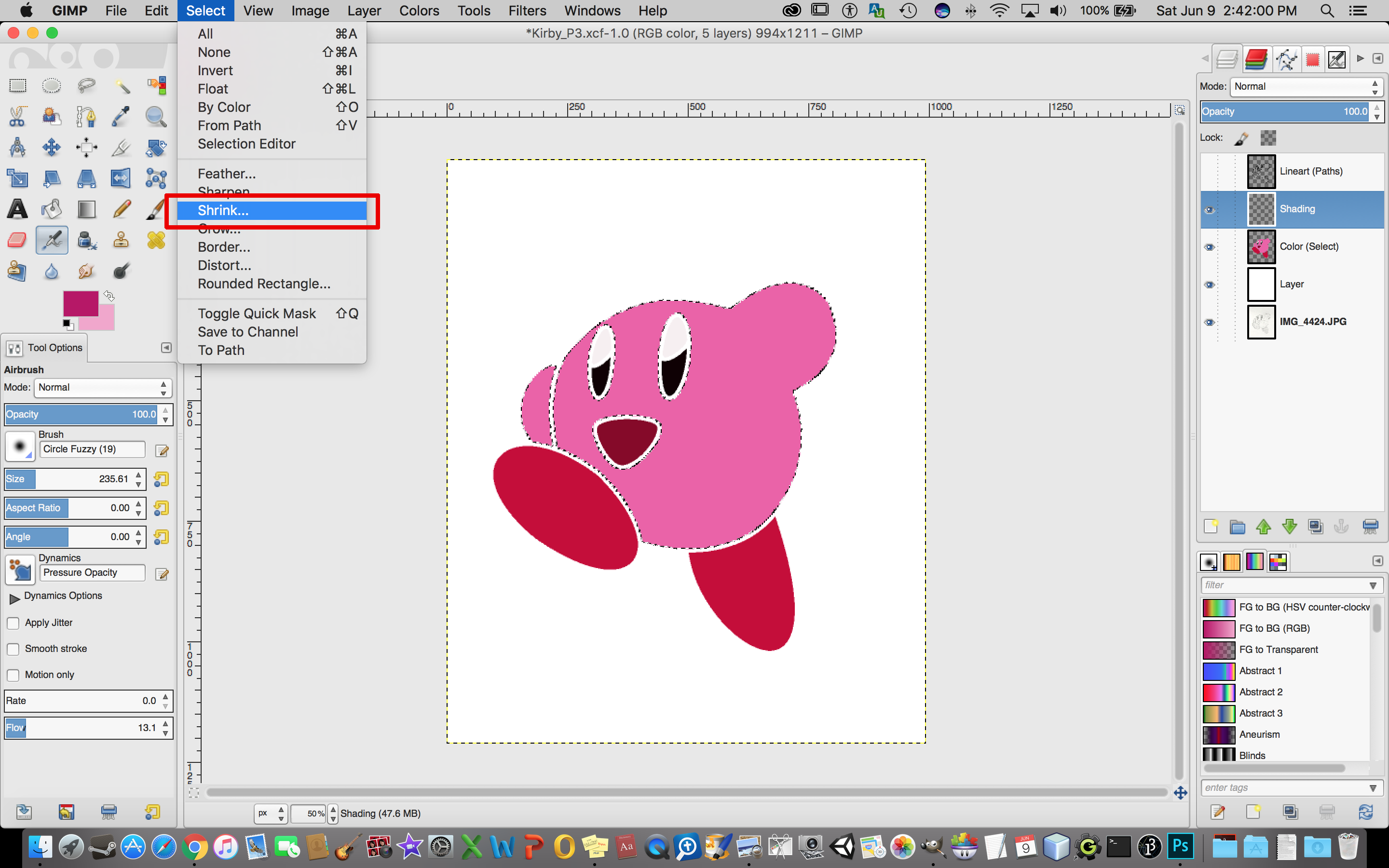Select the Fuzzy Select wand tool
The width and height of the screenshot is (1389, 868).
121,86
